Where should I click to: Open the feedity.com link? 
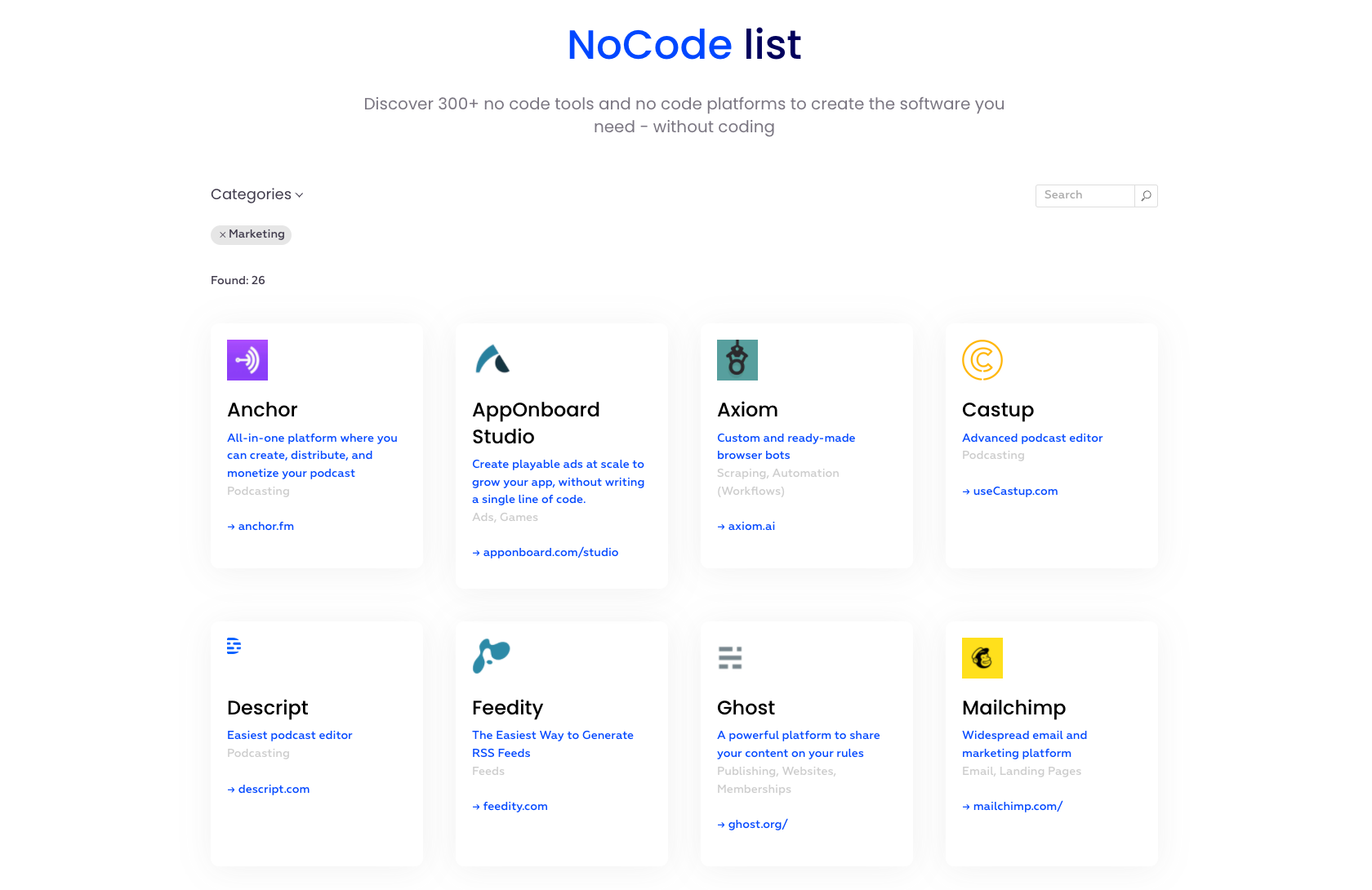pos(510,807)
